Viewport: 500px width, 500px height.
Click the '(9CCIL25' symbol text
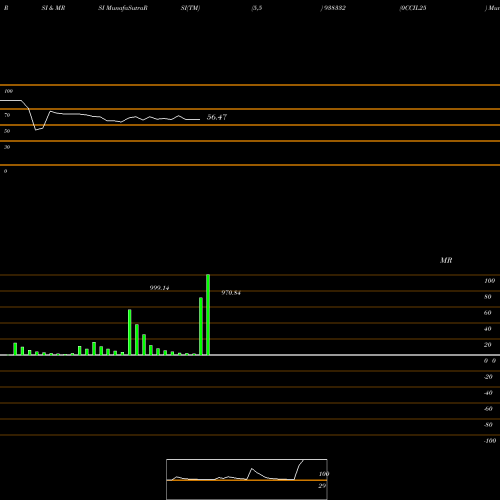point(413,8)
